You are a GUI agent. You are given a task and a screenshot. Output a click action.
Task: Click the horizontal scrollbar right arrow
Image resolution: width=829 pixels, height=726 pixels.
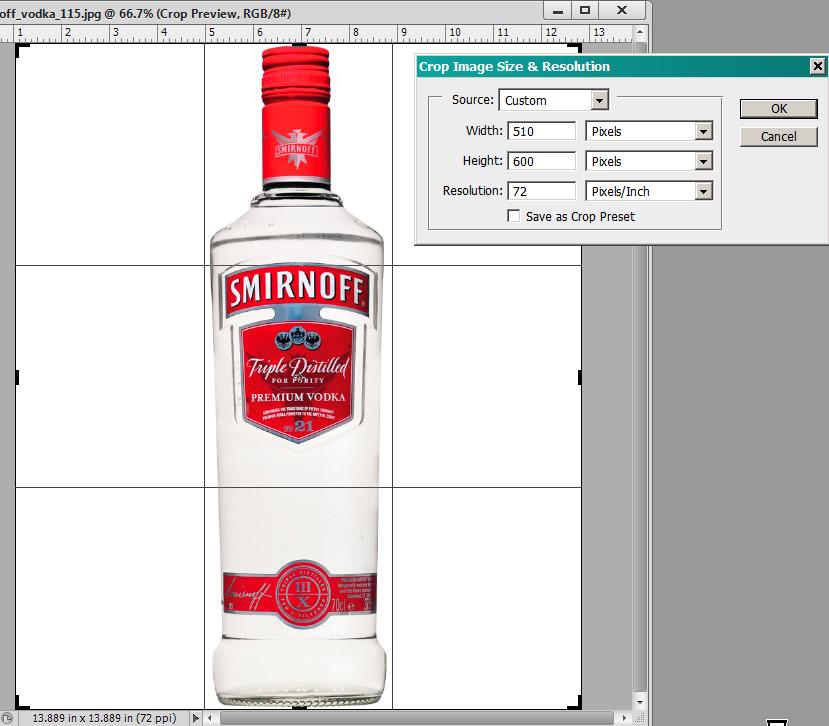pyautogui.click(x=625, y=718)
